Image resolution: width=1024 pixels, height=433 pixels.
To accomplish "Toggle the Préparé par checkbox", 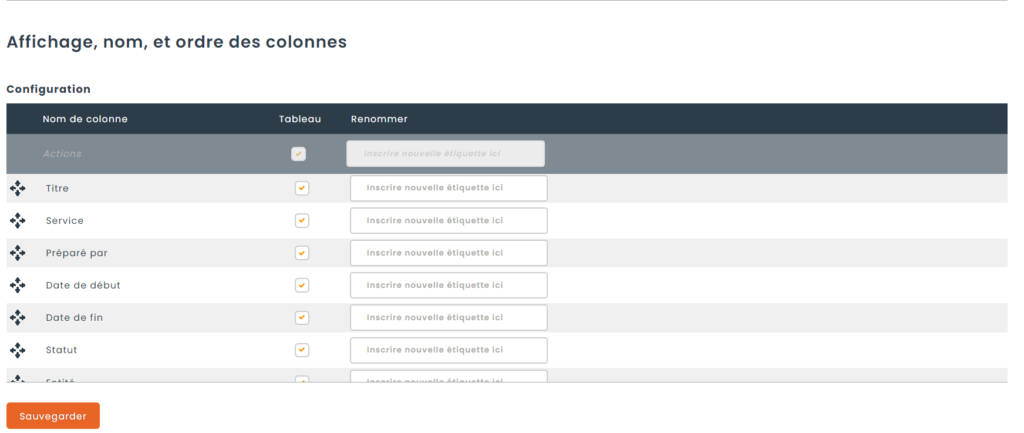I will [301, 253].
